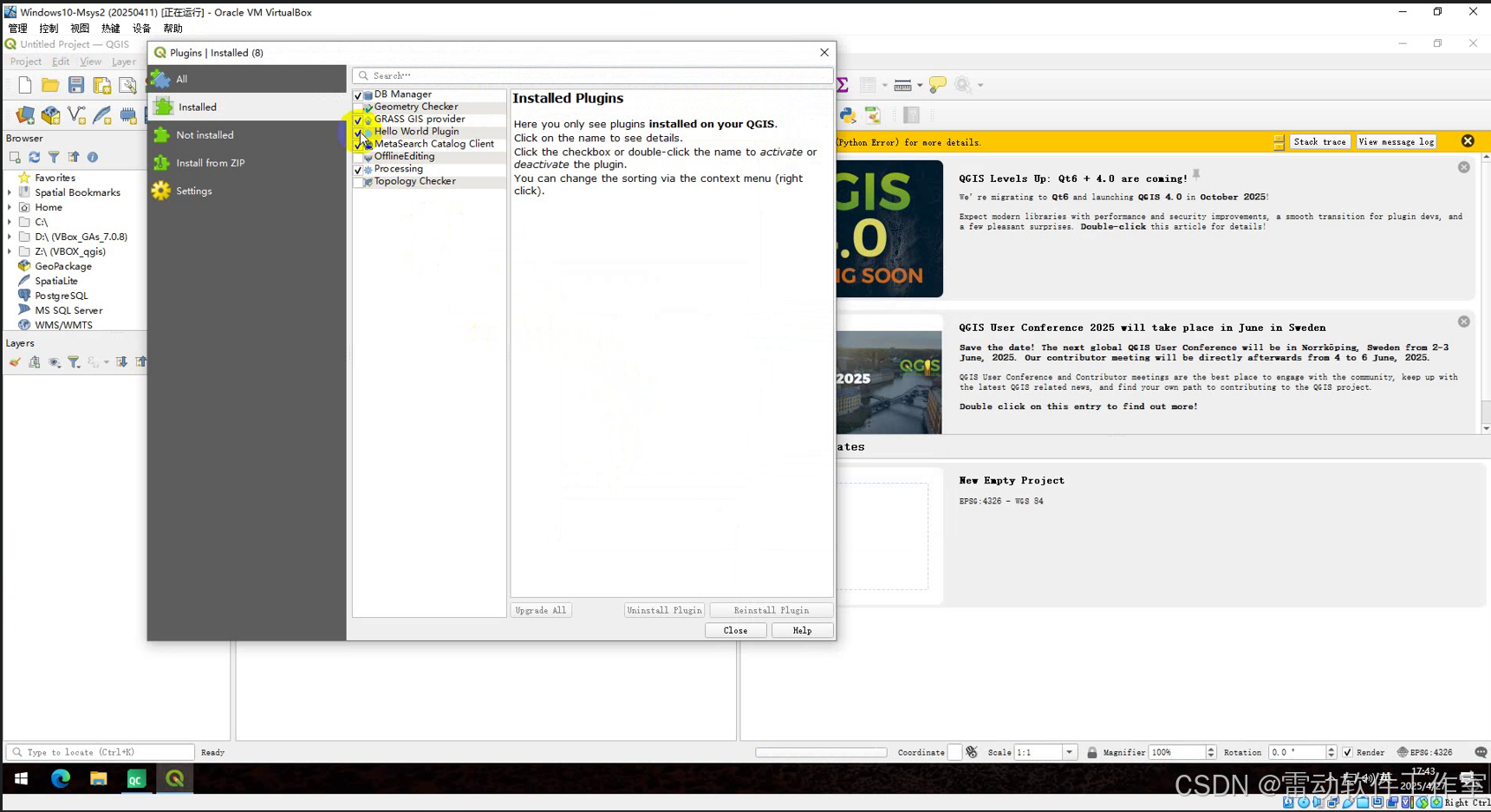The height and width of the screenshot is (812, 1491).
Task: Select the All tab in Plugins dialog
Action: click(x=247, y=79)
